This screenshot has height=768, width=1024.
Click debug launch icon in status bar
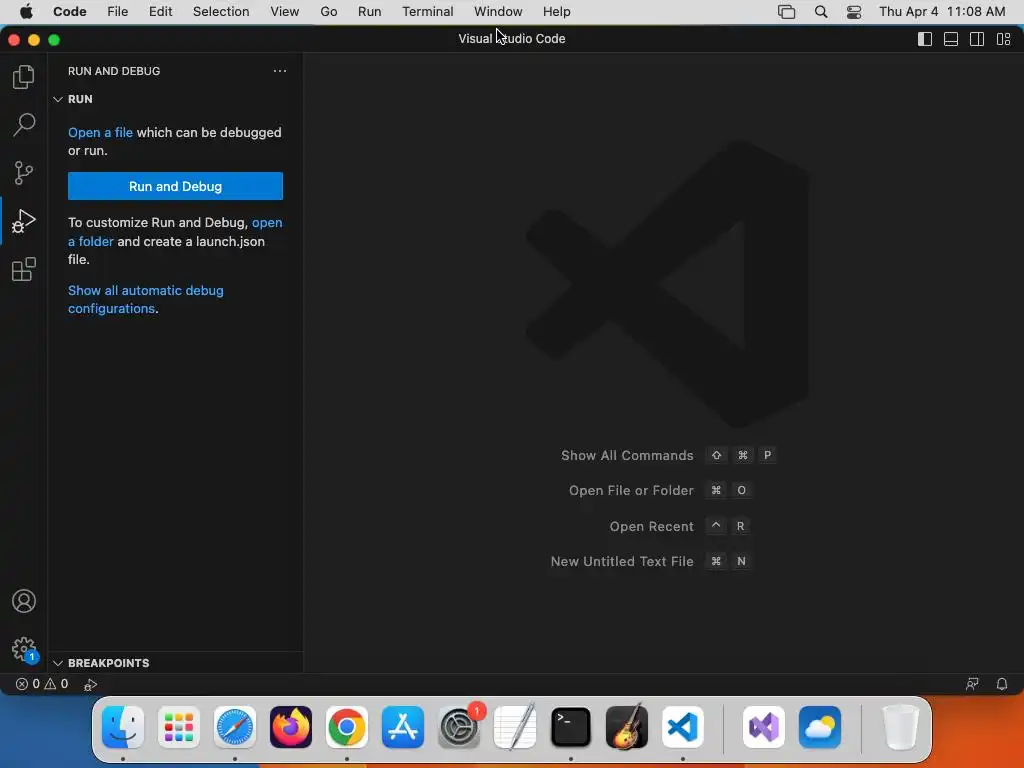point(91,684)
